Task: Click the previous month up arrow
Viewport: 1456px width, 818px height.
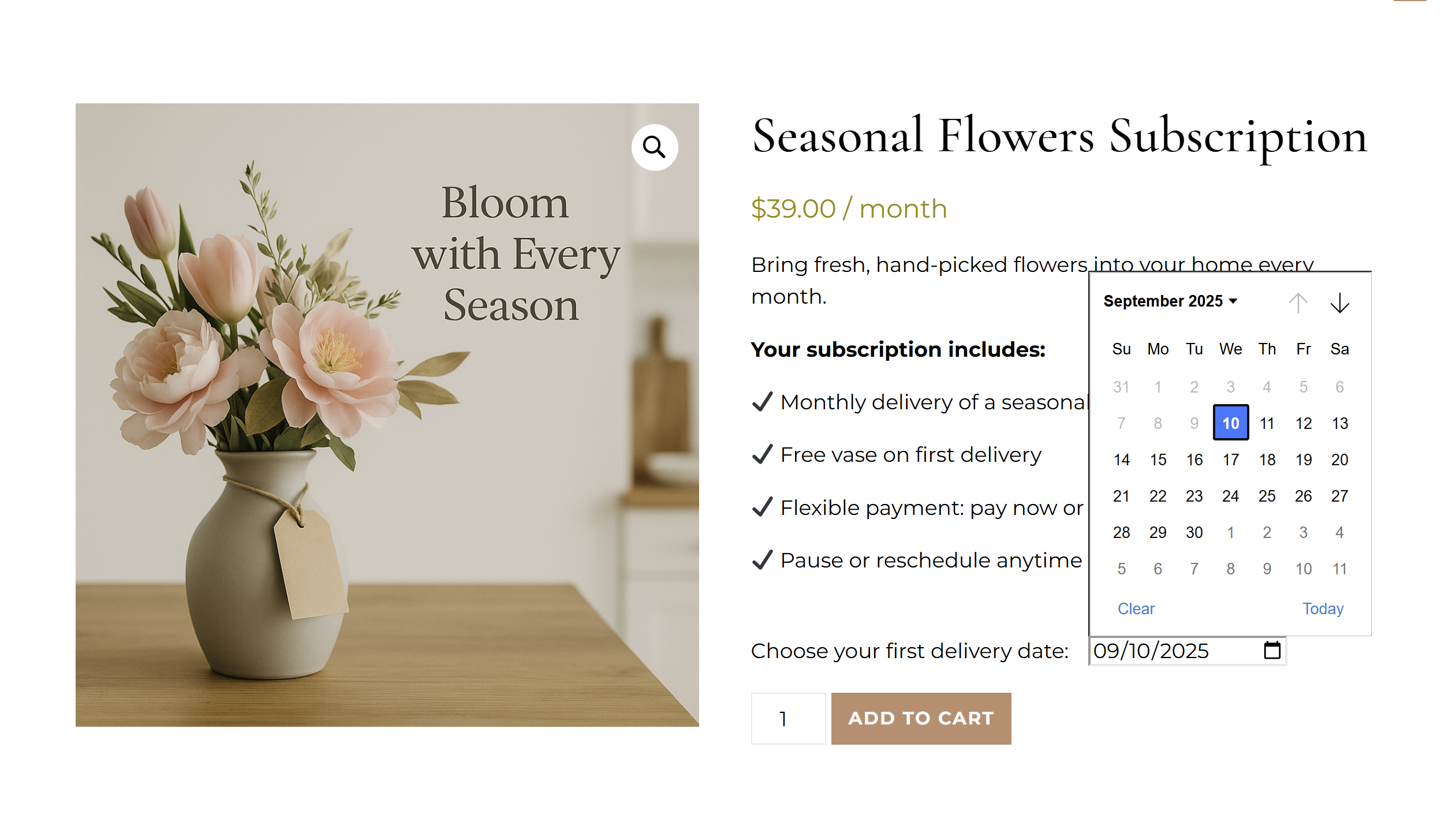Action: [1298, 302]
